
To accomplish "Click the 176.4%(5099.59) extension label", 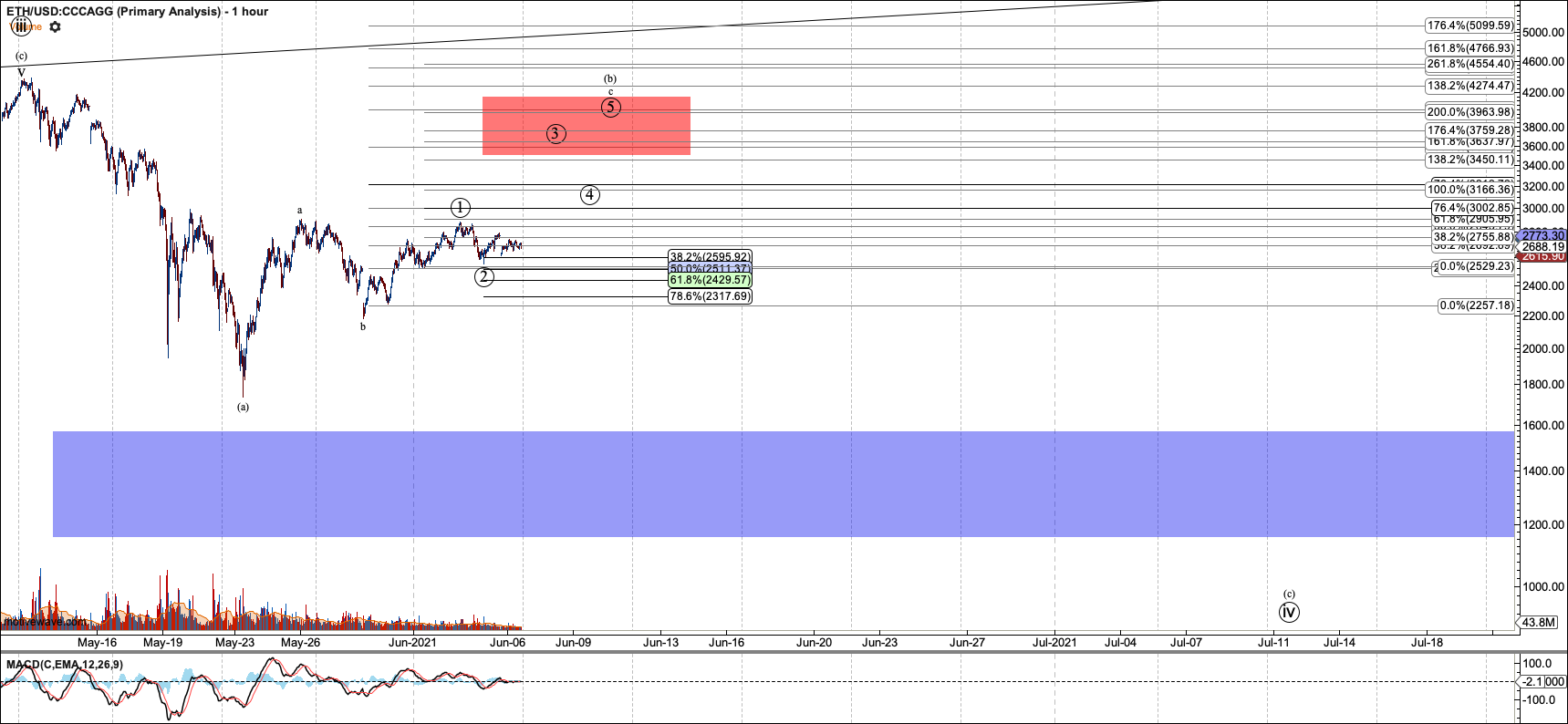I will pos(1469,26).
